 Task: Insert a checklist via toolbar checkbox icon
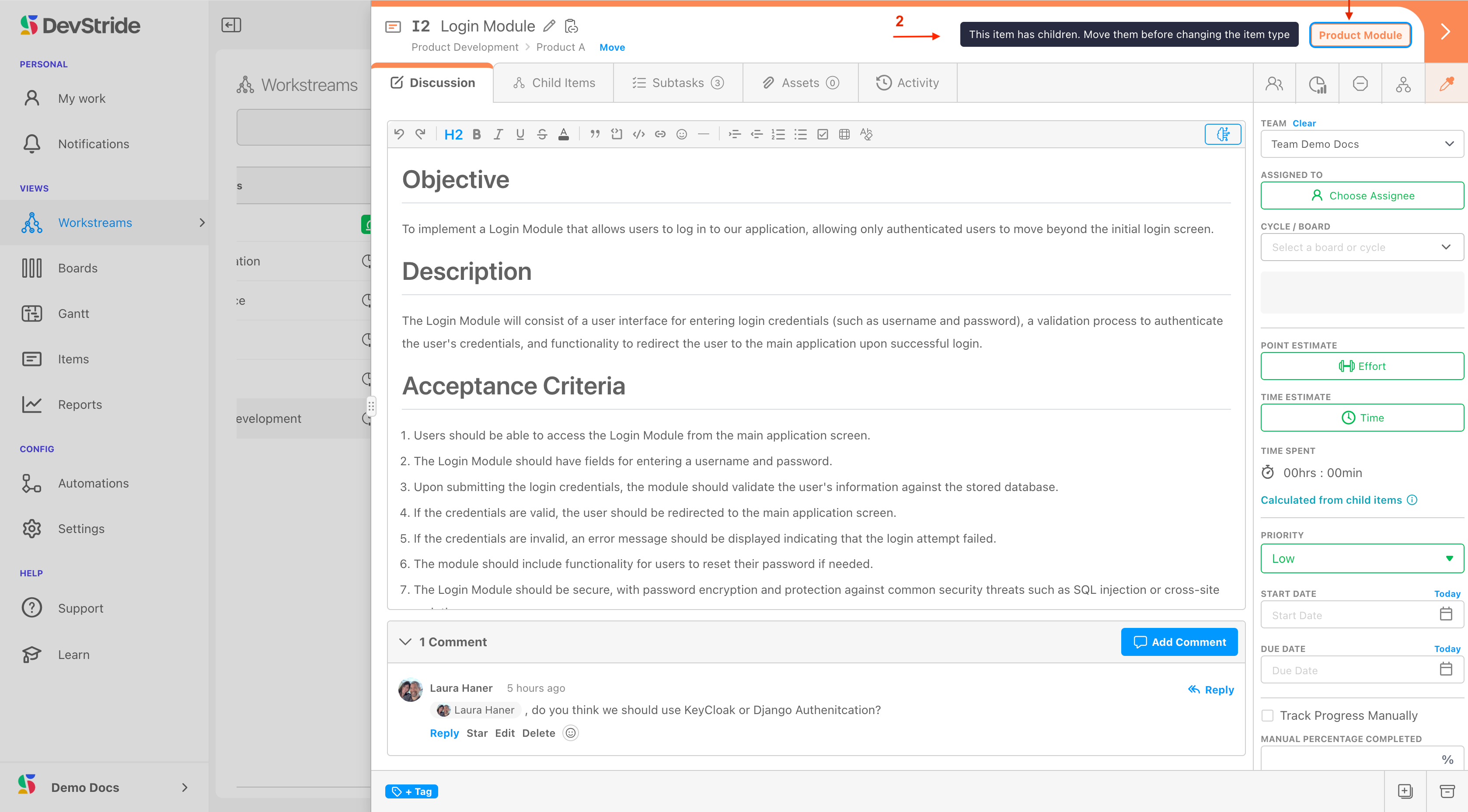(822, 134)
